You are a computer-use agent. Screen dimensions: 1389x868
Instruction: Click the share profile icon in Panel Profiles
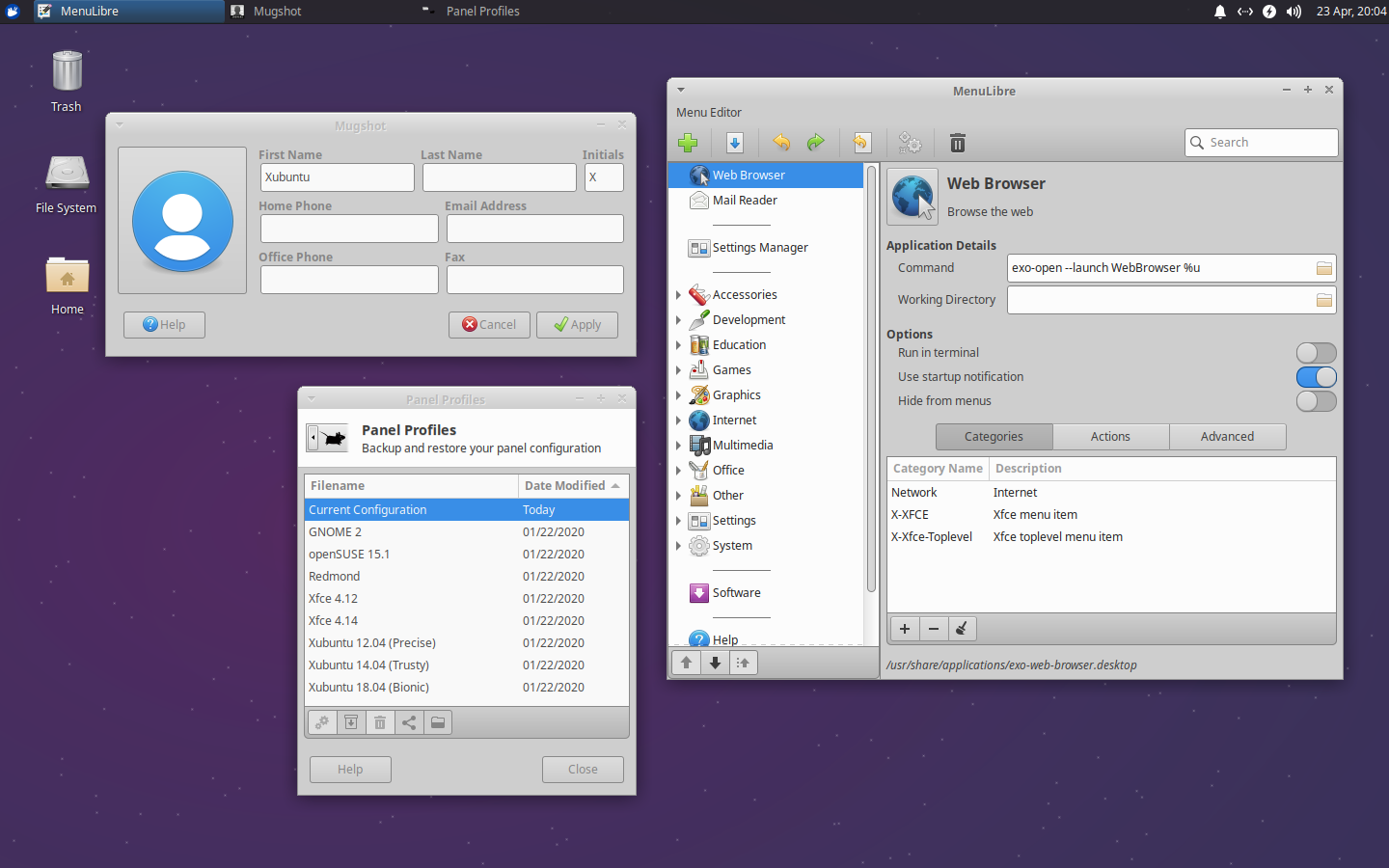click(x=409, y=722)
